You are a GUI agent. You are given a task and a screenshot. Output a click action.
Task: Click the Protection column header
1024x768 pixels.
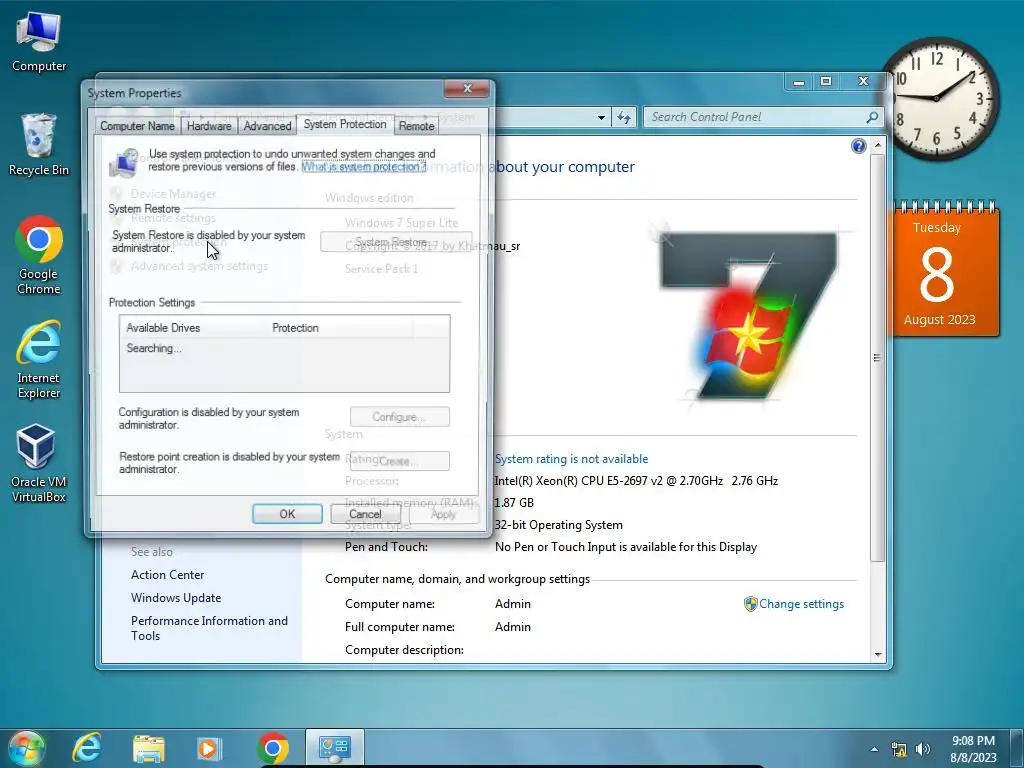[340, 328]
